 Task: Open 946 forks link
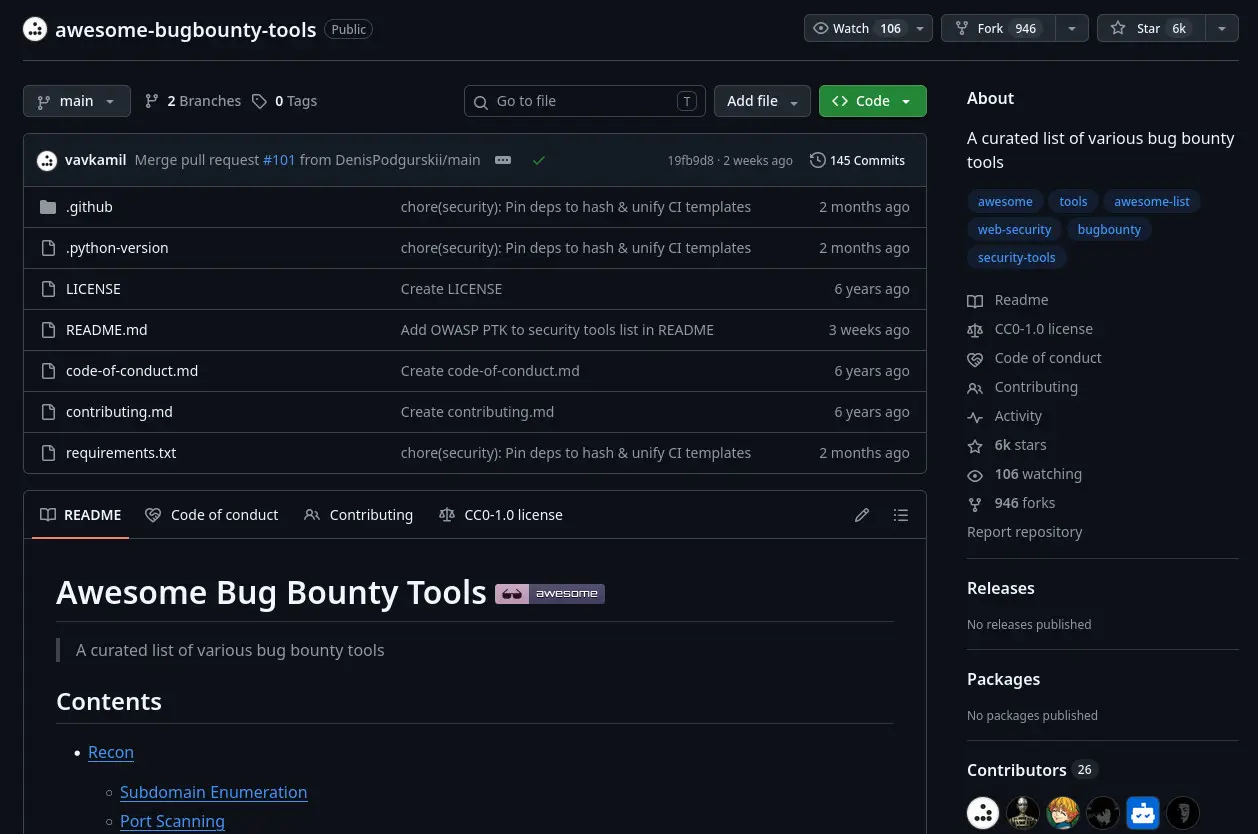click(x=1011, y=503)
